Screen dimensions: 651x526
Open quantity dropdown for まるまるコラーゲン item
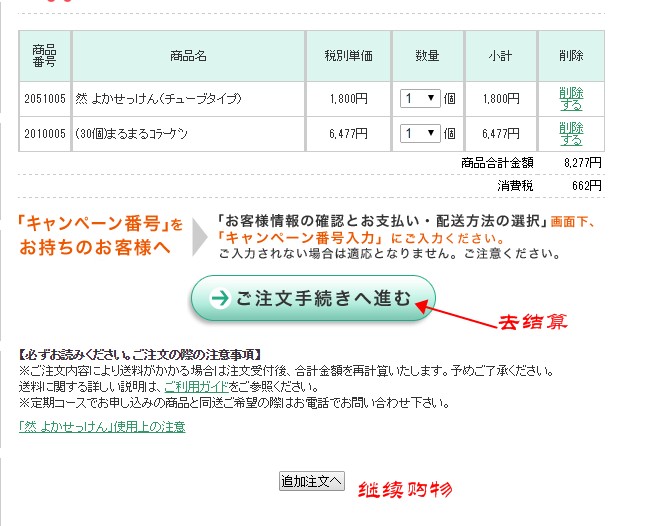420,133
